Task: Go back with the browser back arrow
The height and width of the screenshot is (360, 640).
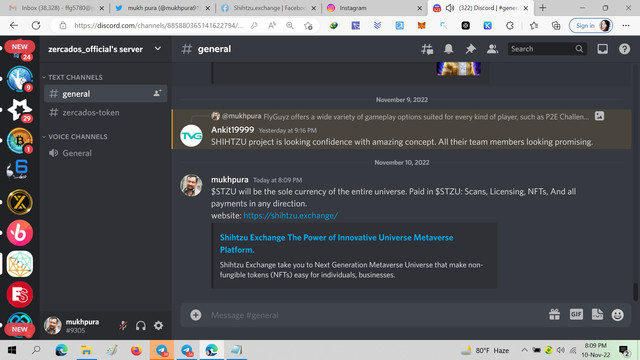Action: tap(14, 25)
